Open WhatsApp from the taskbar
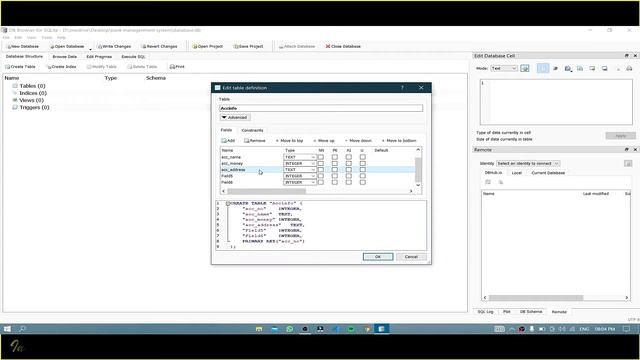The image size is (640, 360). click(290, 329)
